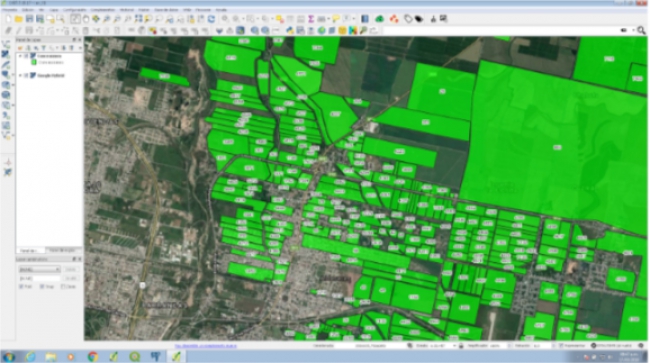Click the blue link in the status bar
Viewport: 650px width, 363px height.
pos(206,345)
